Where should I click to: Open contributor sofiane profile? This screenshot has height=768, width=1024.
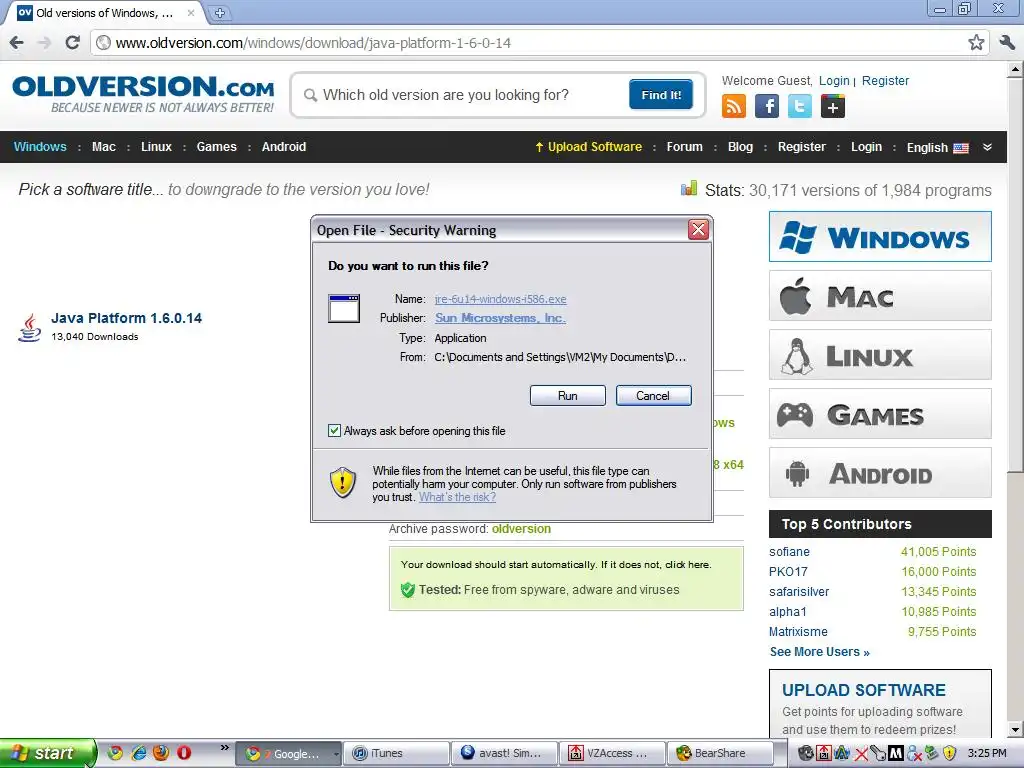[789, 552]
